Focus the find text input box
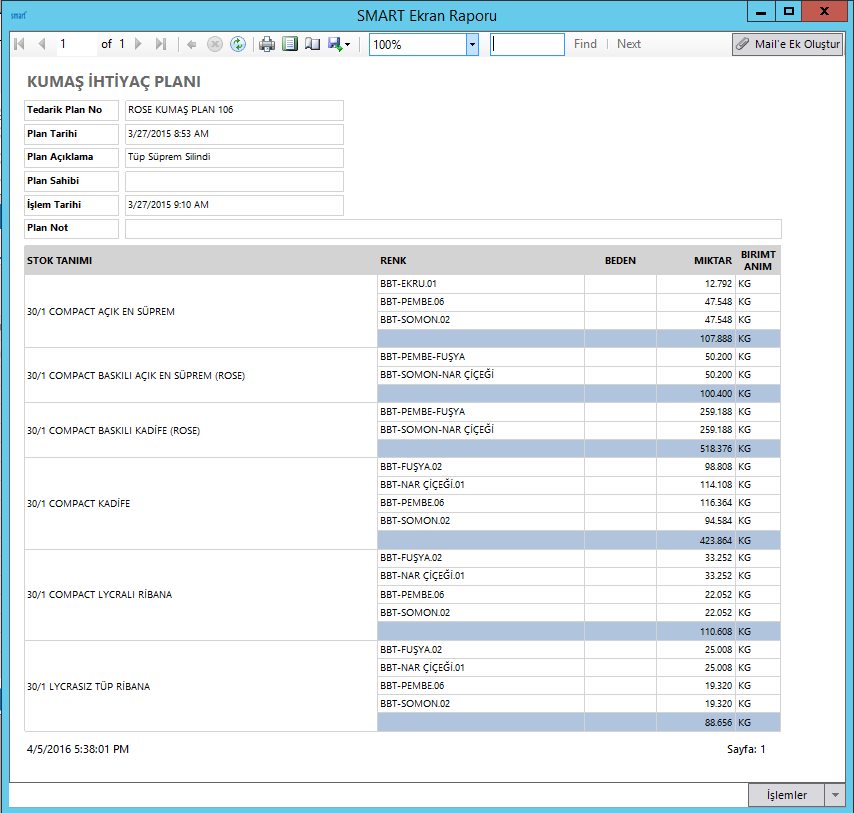The image size is (854, 813). coord(527,44)
